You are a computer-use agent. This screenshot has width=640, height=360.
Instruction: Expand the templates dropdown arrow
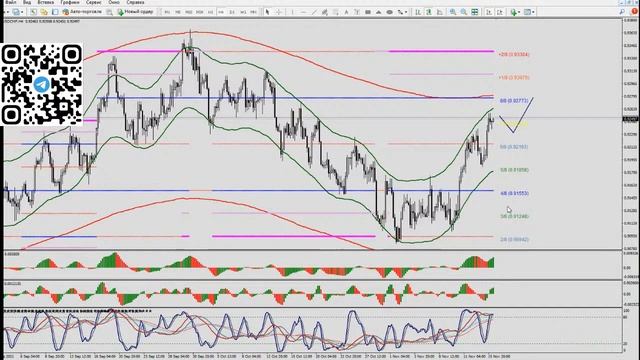pos(533,12)
